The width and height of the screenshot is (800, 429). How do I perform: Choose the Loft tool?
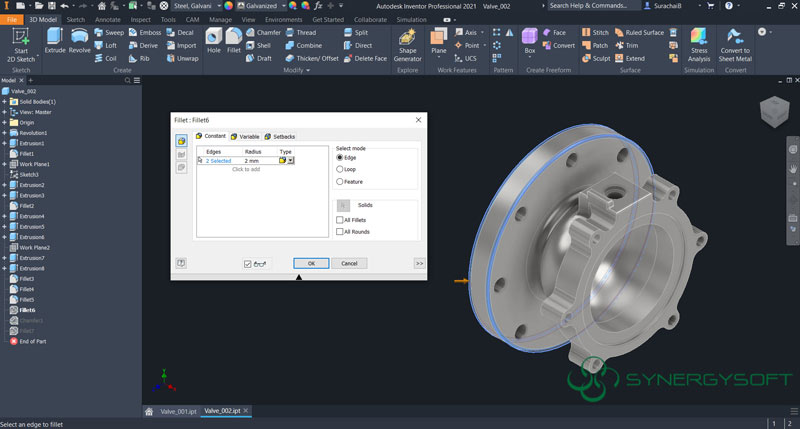click(106, 45)
